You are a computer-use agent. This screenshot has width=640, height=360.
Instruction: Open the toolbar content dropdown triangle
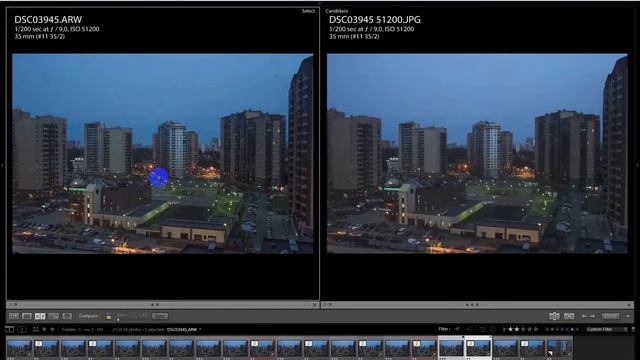(628, 316)
